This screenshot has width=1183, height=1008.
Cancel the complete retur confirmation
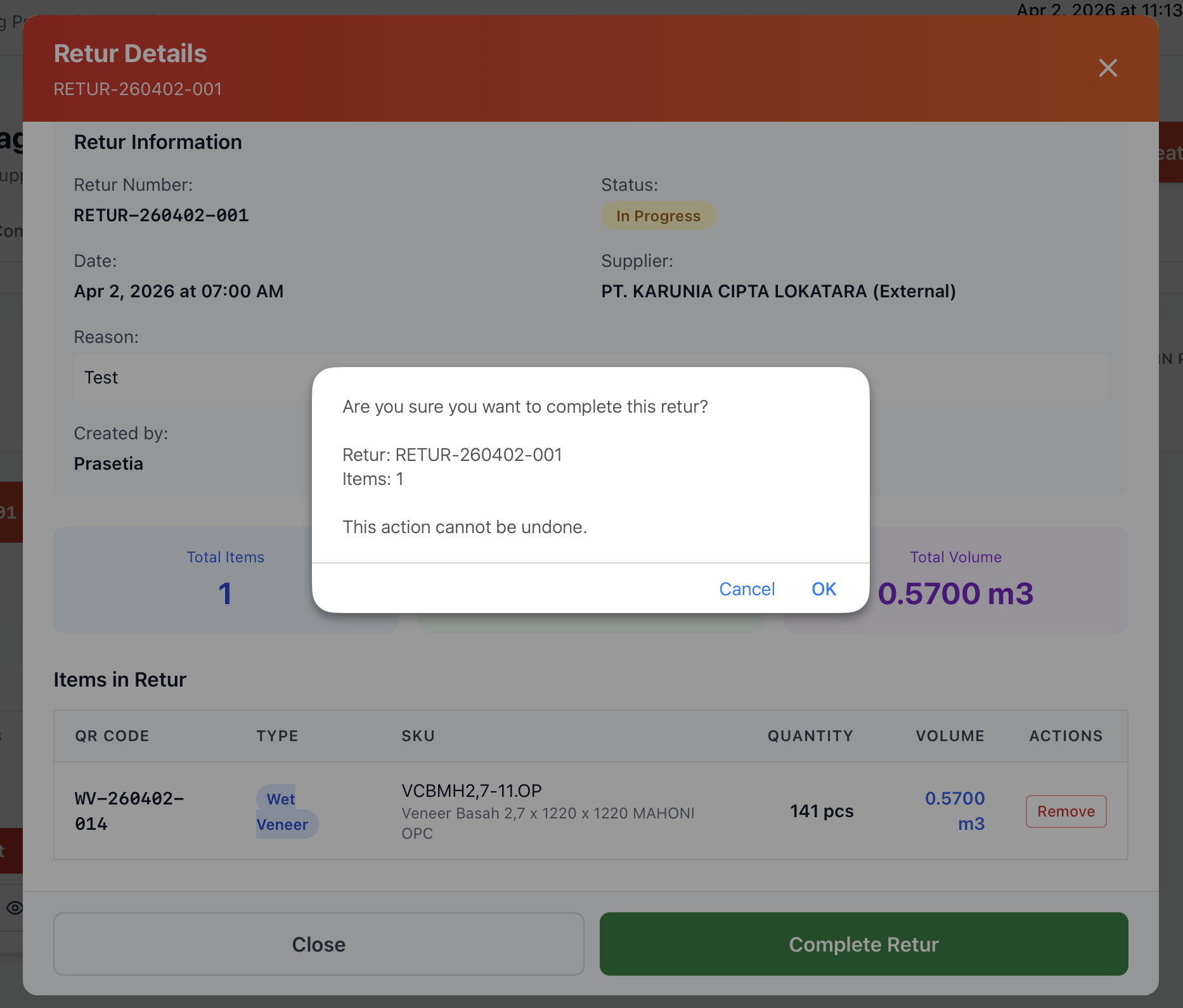tap(746, 589)
